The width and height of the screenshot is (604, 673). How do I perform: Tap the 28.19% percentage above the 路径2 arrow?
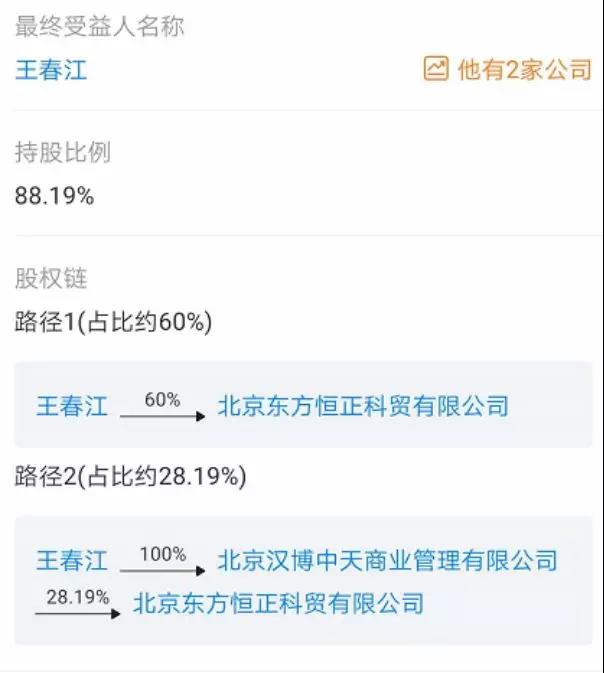(77, 597)
